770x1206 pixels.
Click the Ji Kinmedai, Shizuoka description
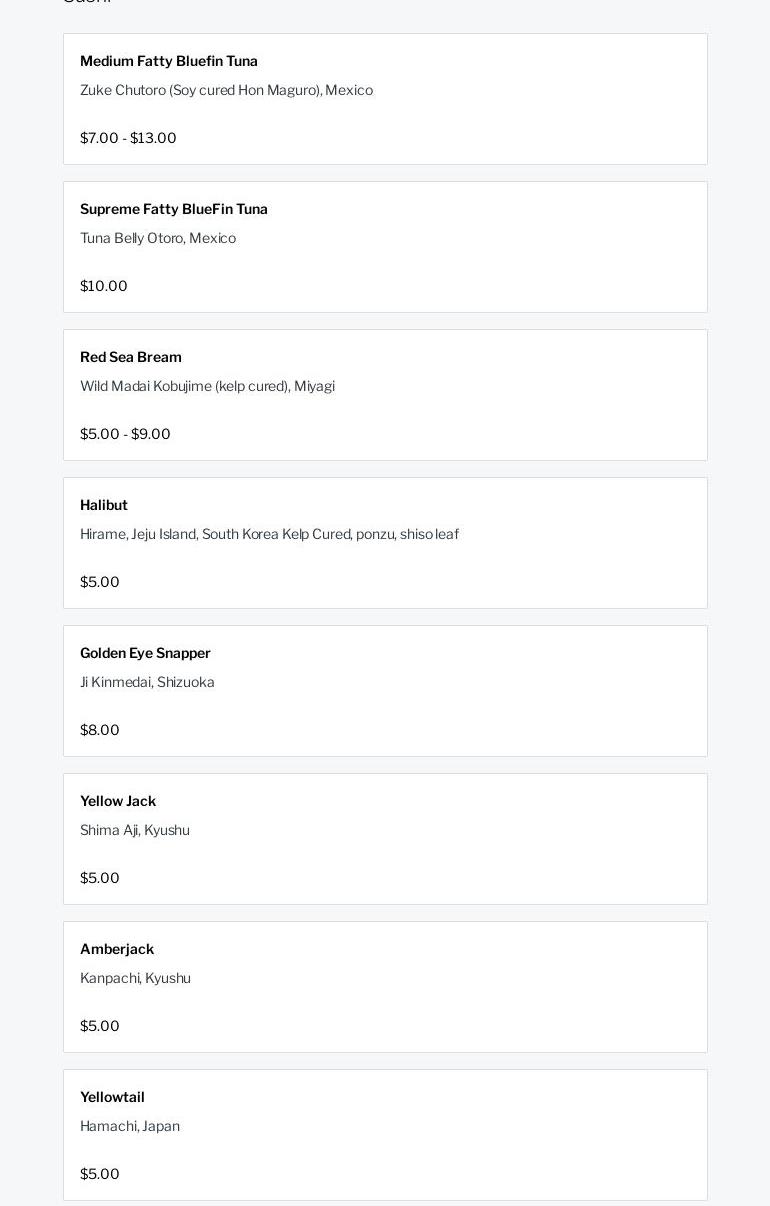click(147, 683)
